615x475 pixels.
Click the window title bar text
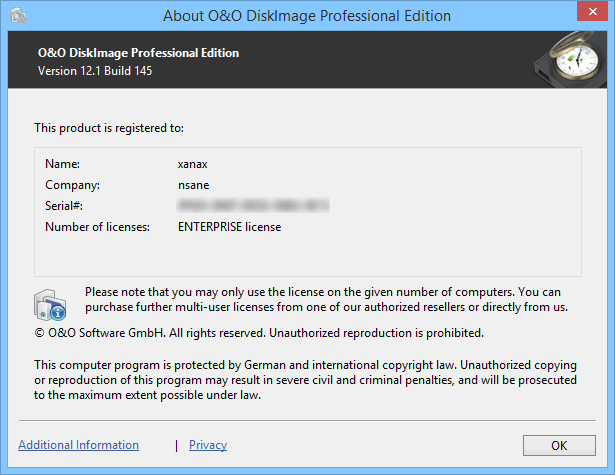pos(307,16)
